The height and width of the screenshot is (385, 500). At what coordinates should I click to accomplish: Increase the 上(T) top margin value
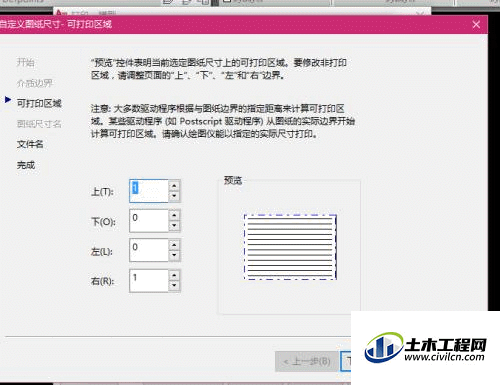tap(174, 186)
